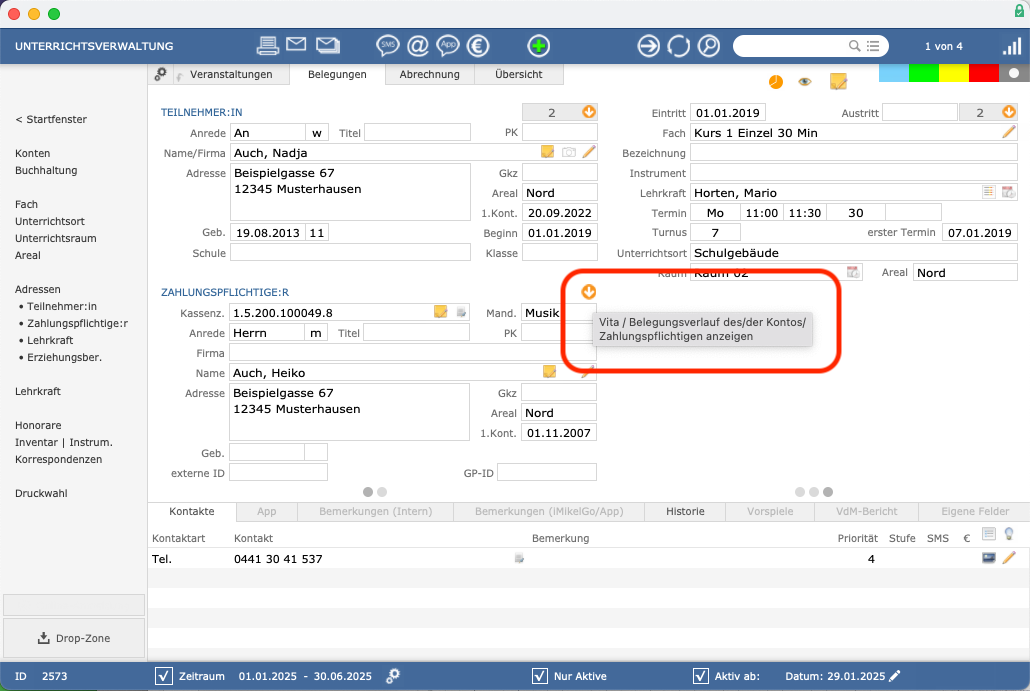Click the stacked envelopes serial letter icon

click(328, 45)
